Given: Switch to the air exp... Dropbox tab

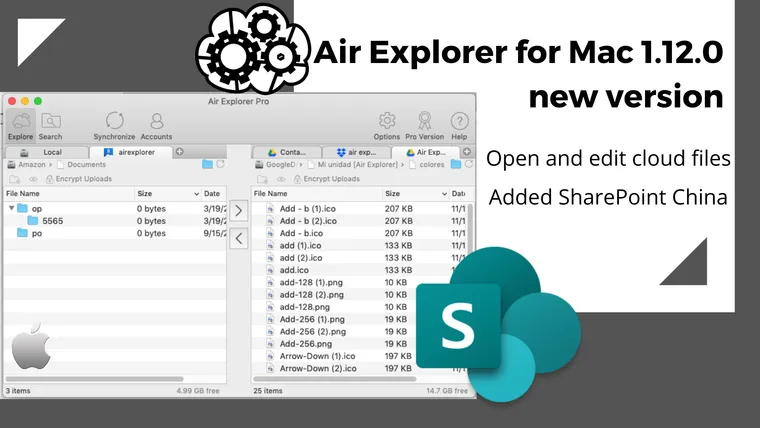Looking at the screenshot, I should click(357, 152).
